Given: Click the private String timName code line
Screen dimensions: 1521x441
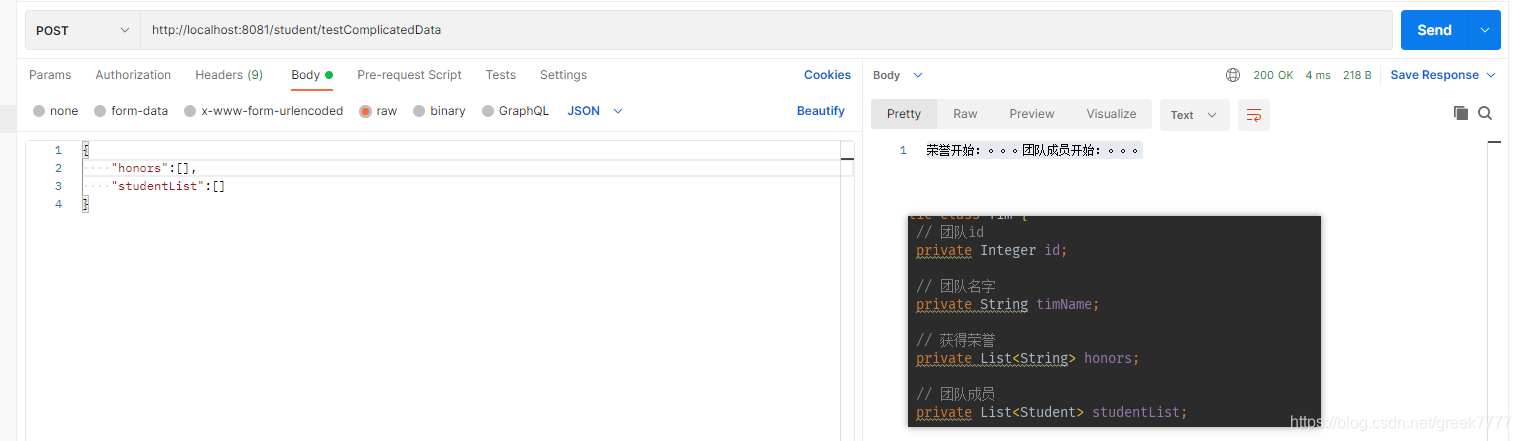Looking at the screenshot, I should 1008,304.
